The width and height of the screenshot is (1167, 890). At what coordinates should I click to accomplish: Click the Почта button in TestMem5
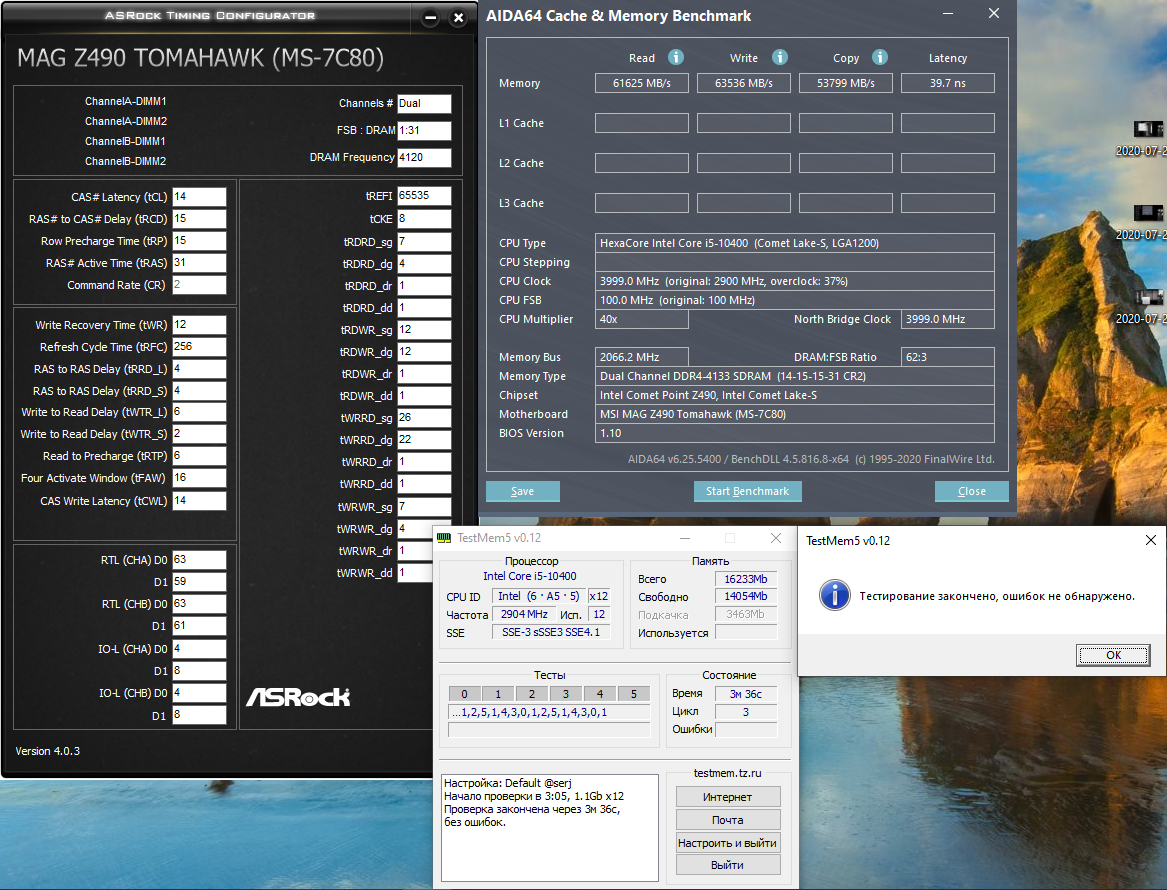tap(728, 820)
